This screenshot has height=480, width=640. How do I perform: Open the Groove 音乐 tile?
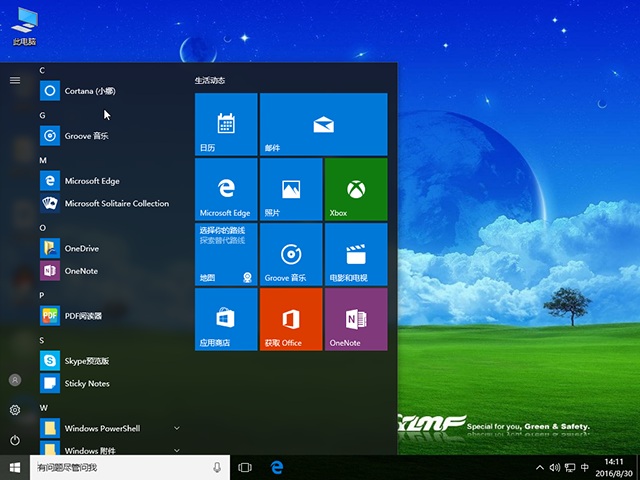pyautogui.click(x=290, y=254)
